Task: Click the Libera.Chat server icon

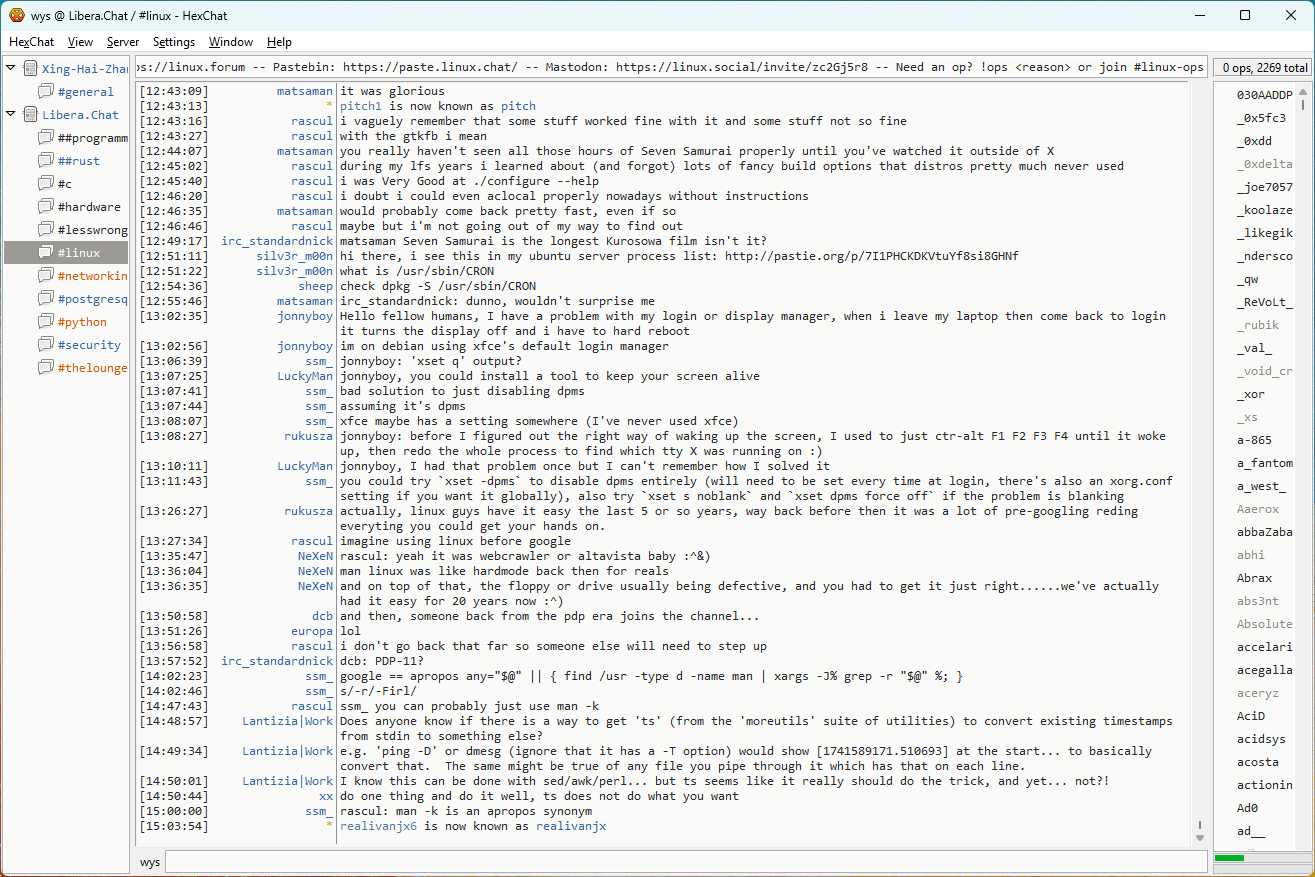Action: (x=30, y=115)
